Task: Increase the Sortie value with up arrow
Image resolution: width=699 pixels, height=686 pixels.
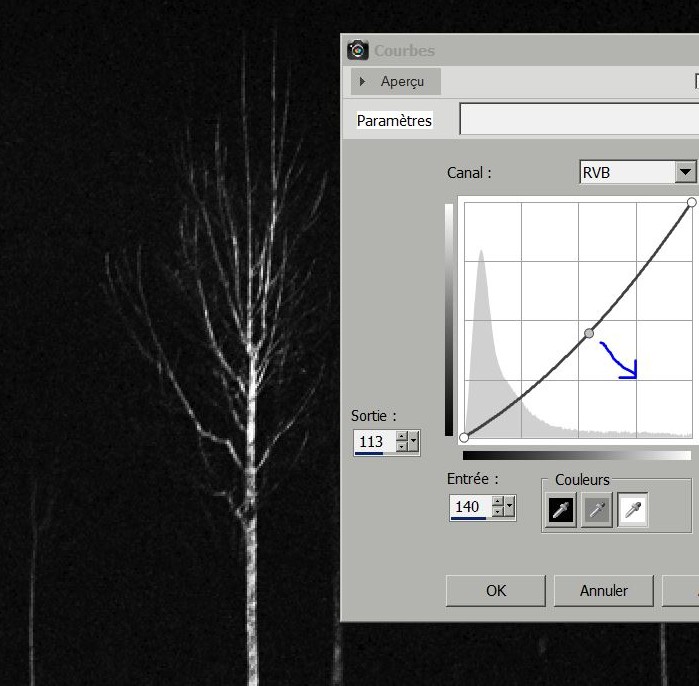Action: [x=402, y=436]
